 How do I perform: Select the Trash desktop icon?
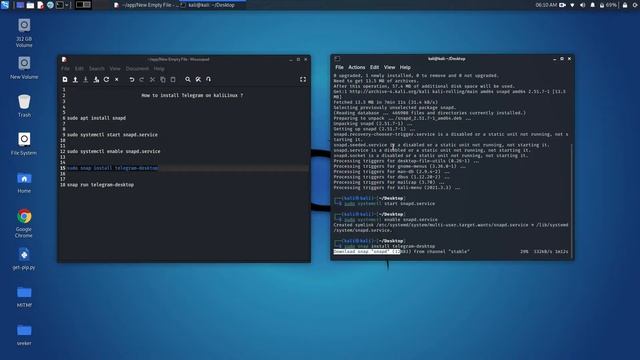pos(24,106)
